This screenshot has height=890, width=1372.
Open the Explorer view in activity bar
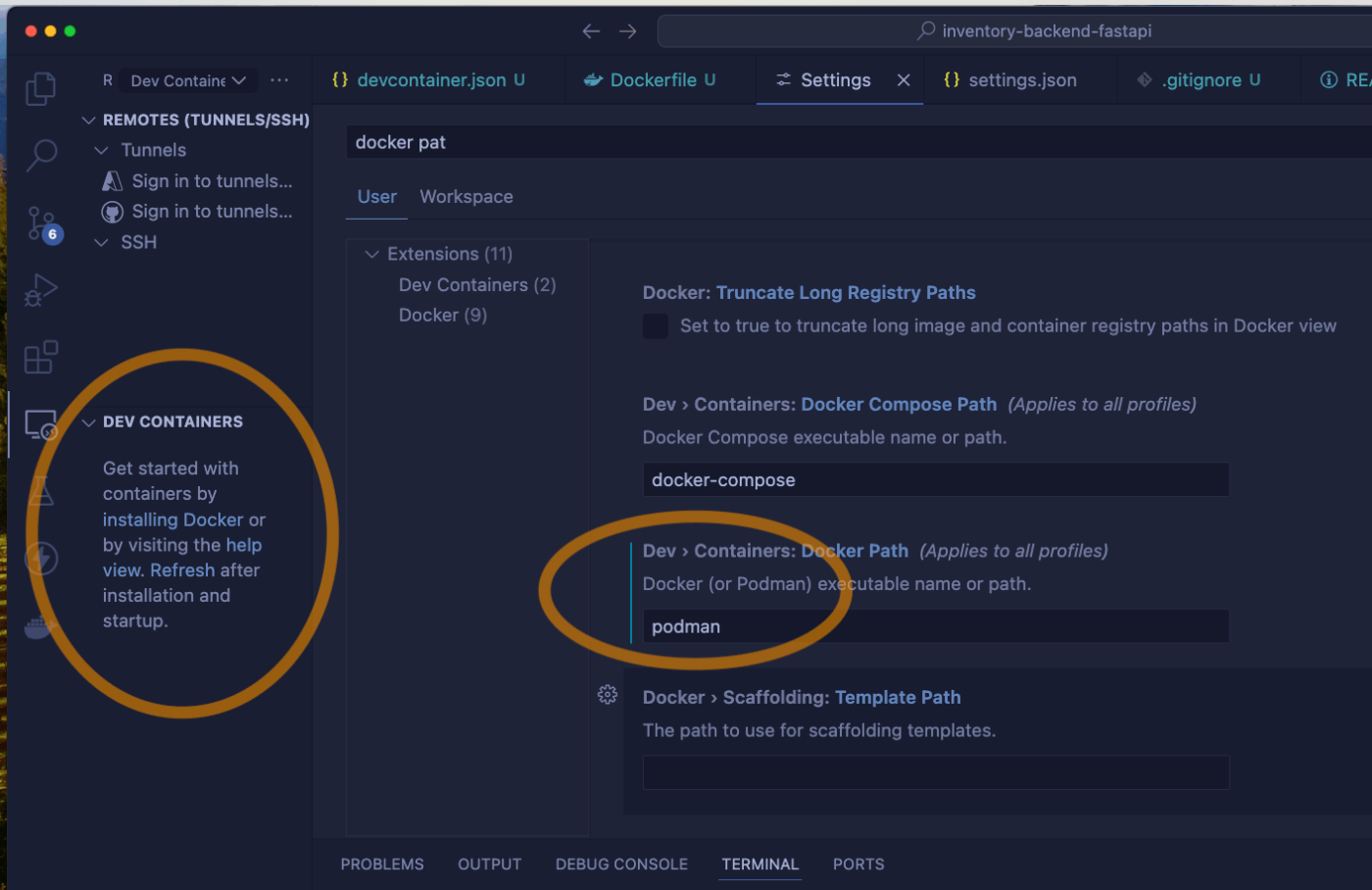point(40,88)
